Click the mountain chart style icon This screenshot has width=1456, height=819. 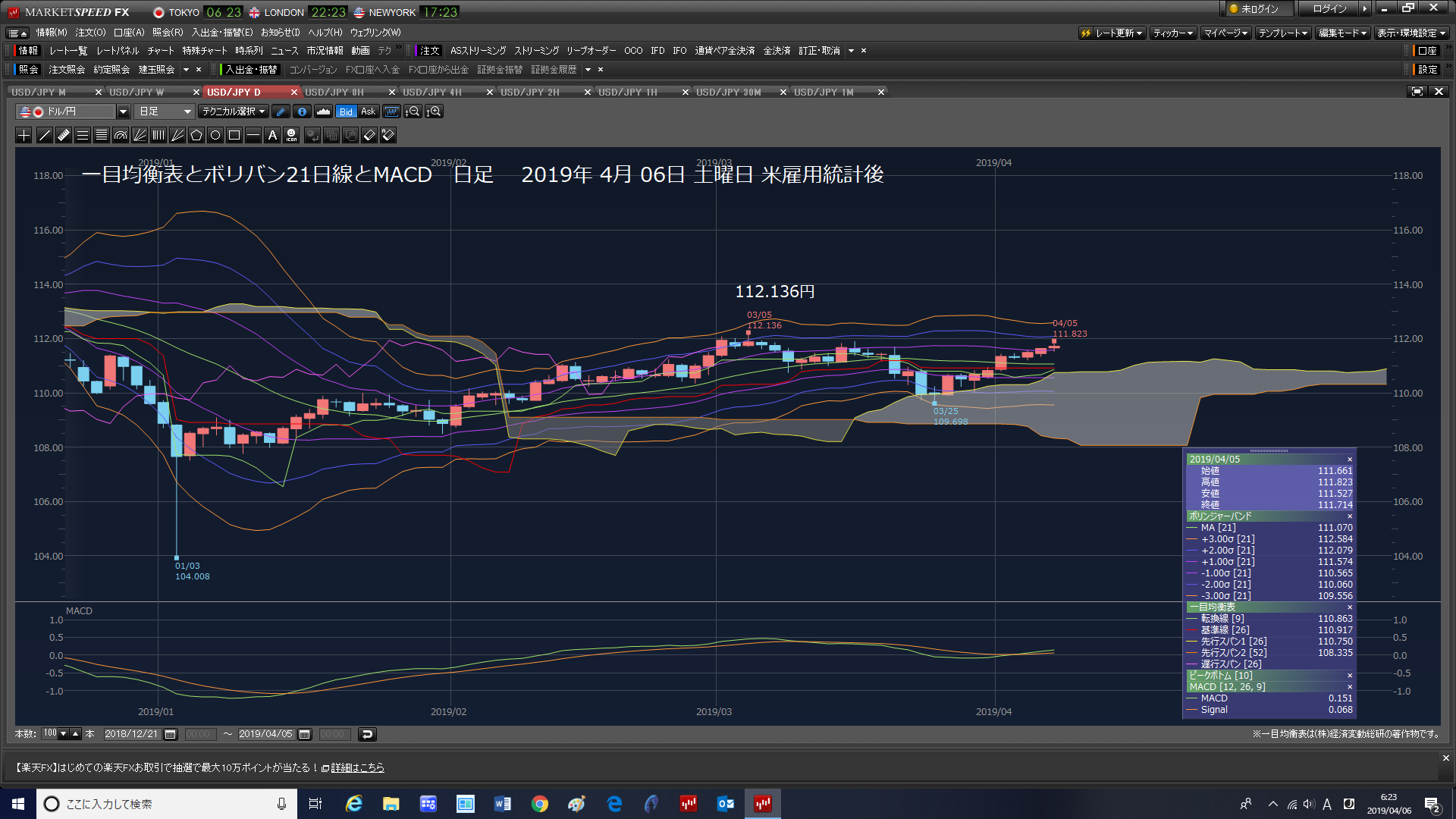(x=323, y=111)
